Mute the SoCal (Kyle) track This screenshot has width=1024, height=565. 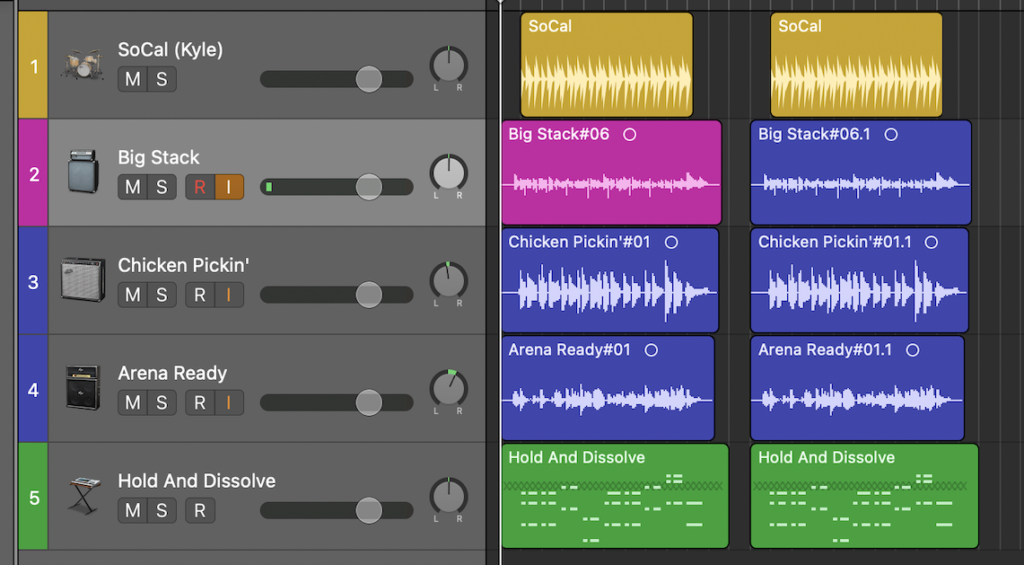tap(133, 79)
